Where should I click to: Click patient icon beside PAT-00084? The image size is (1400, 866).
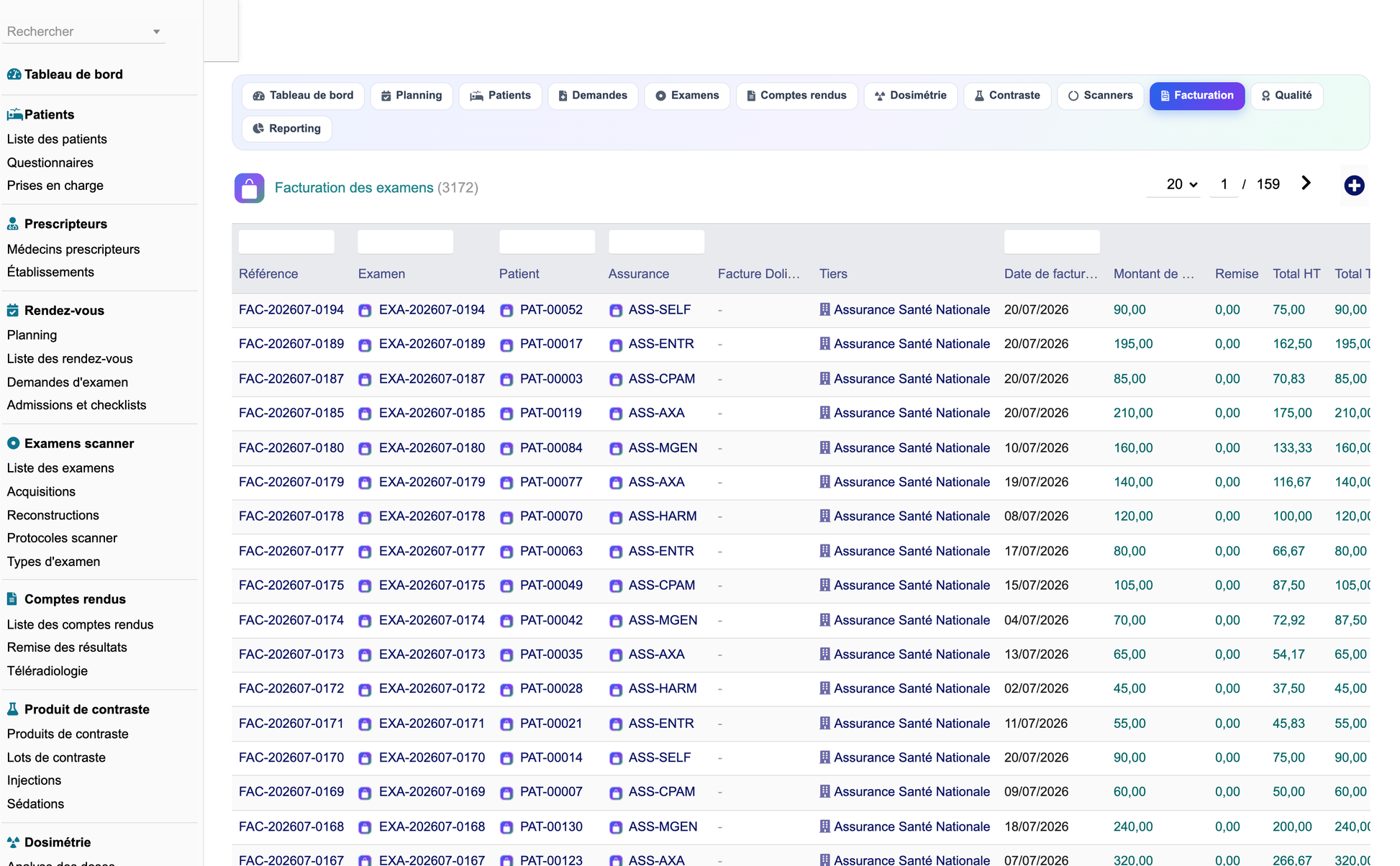point(506,449)
